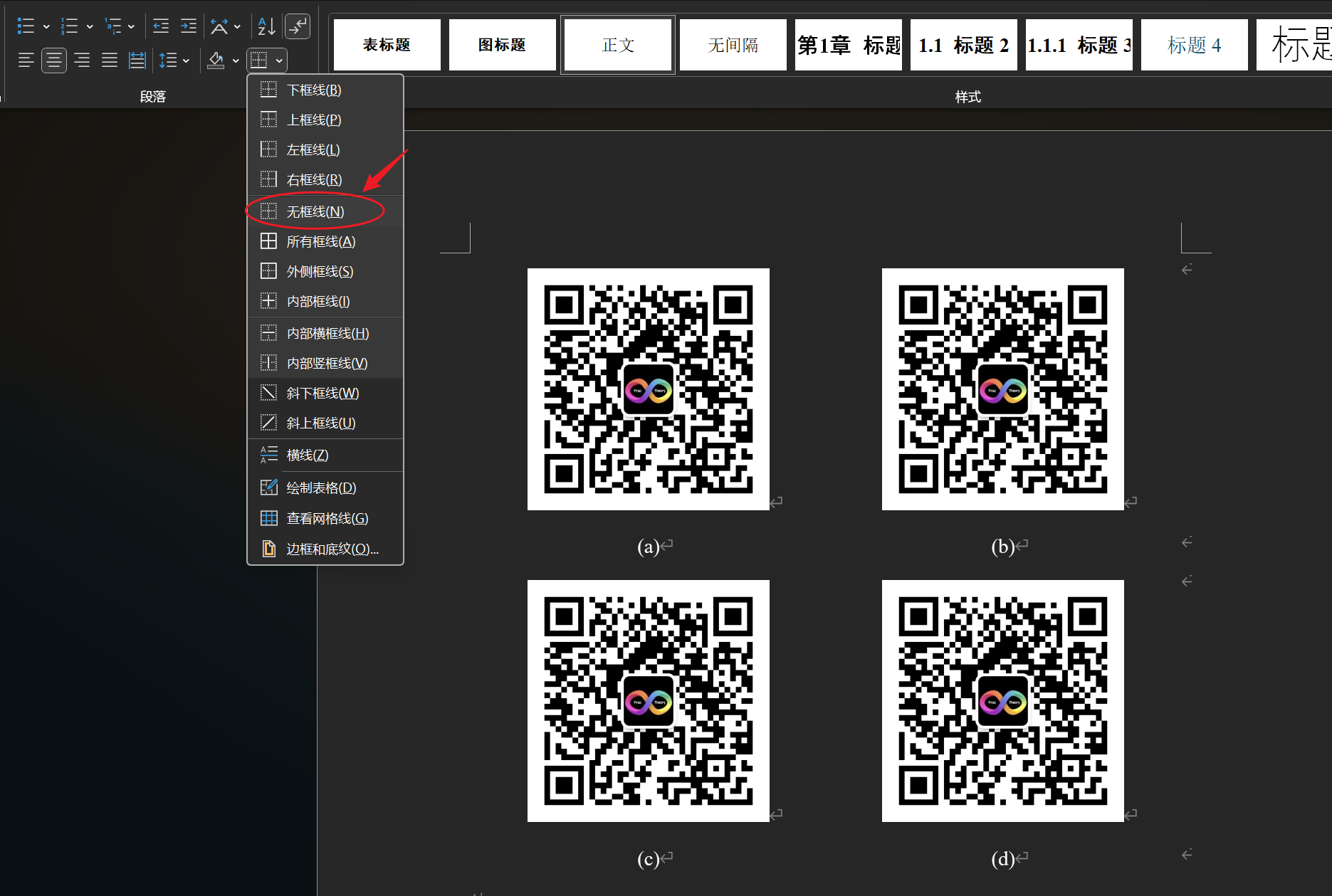Select the QR code image above (b)
This screenshot has width=1332, height=896.
point(1003,389)
